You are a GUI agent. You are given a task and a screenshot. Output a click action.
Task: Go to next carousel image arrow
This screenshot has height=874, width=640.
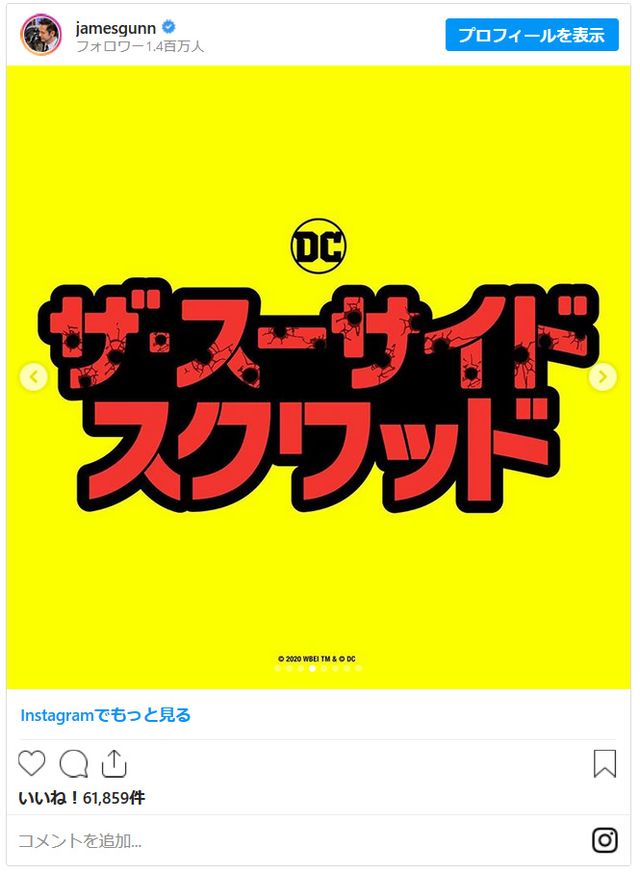[x=603, y=377]
